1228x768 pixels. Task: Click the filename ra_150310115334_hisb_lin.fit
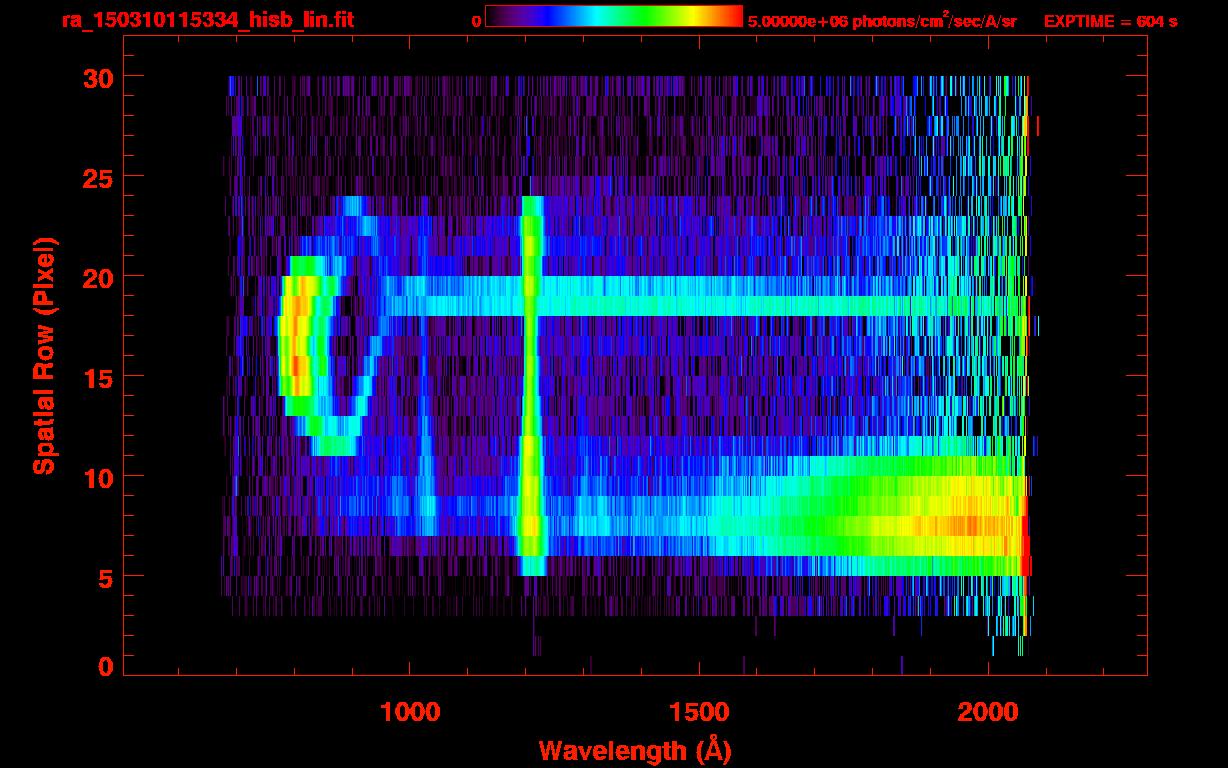click(x=208, y=21)
